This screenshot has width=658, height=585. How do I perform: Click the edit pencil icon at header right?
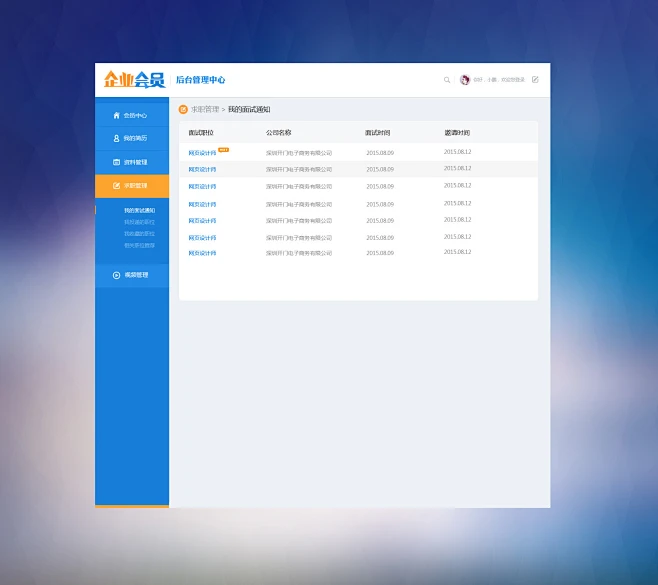[535, 80]
